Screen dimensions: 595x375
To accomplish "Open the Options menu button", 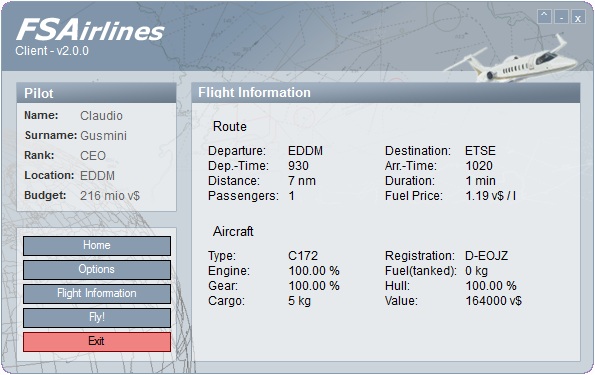I will coord(97,269).
